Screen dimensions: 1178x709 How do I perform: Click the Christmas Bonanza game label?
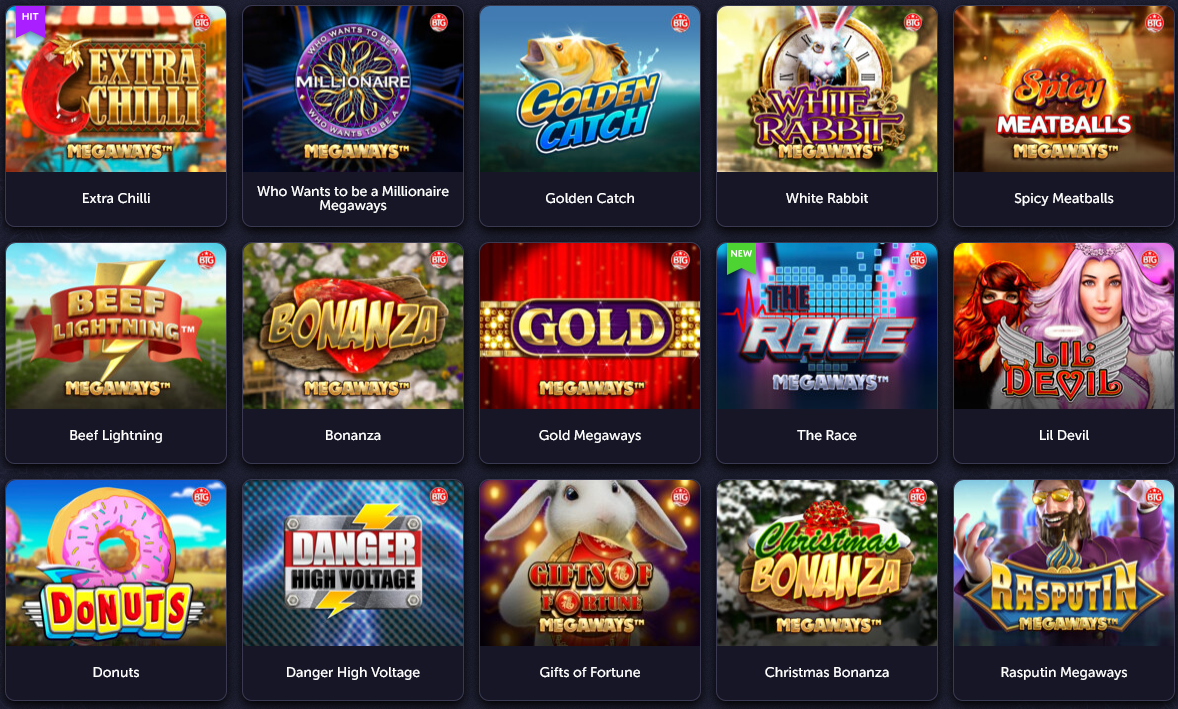pos(826,672)
